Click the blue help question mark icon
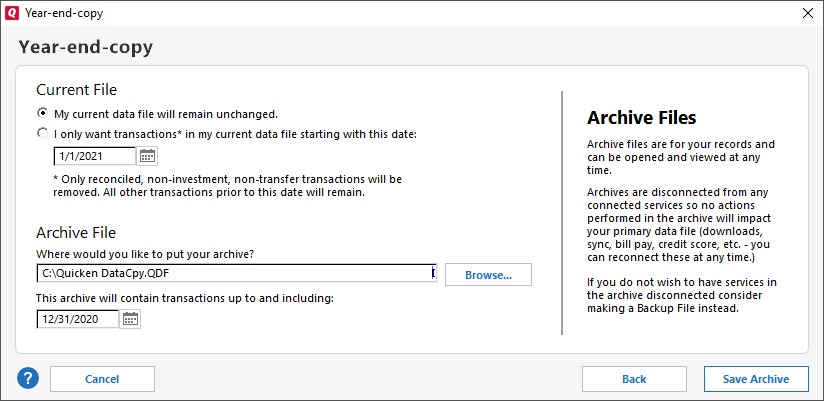 point(28,379)
